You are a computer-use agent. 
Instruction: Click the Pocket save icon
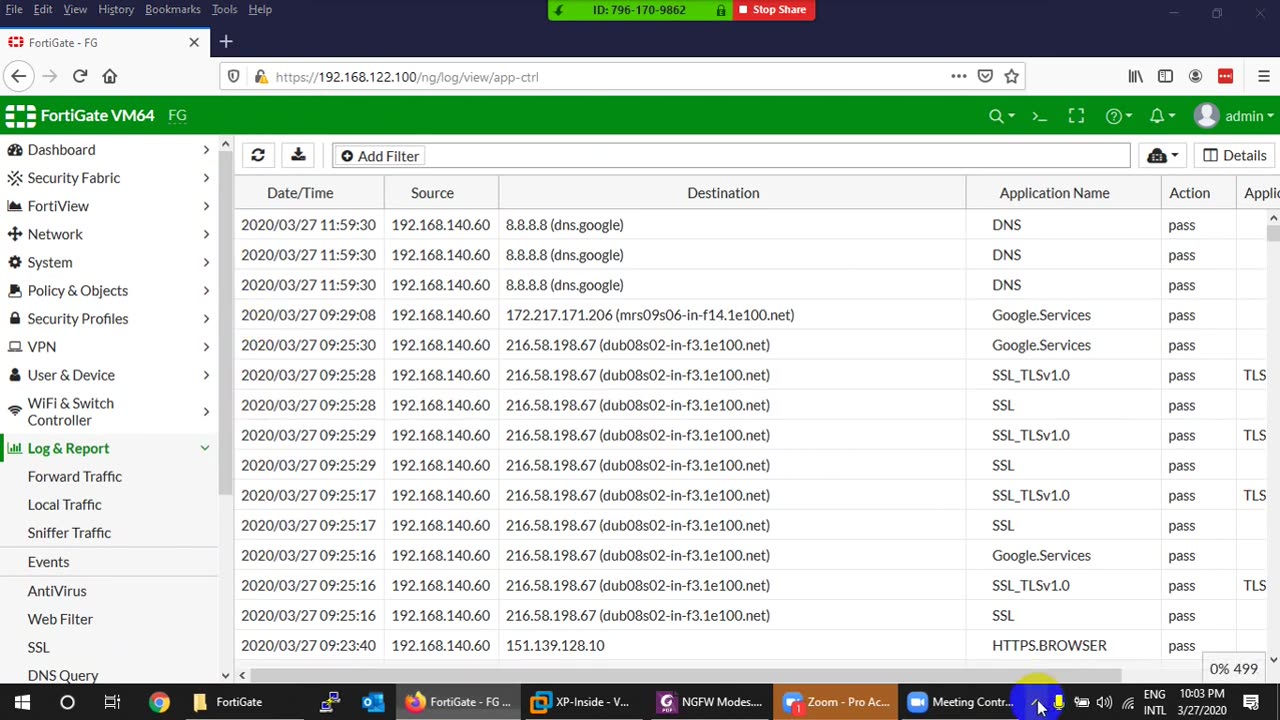tap(985, 76)
